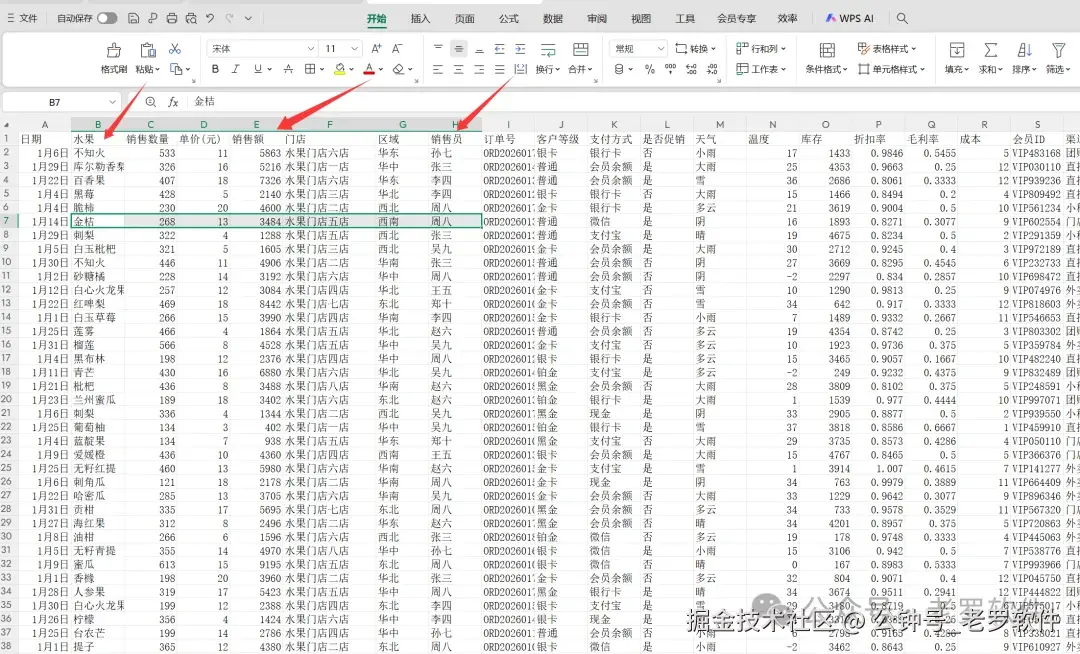Open the number format dropdown (常规)
This screenshot has width=1080, height=654.
click(x=660, y=48)
